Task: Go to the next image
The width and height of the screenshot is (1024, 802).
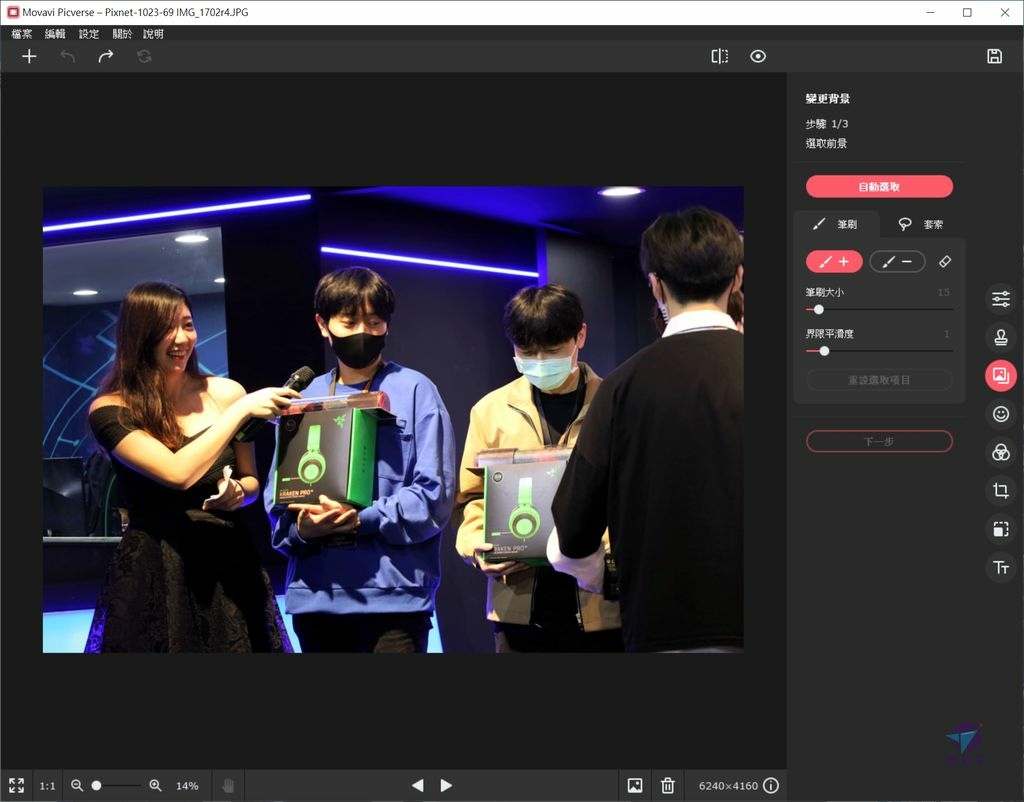Action: pyautogui.click(x=446, y=786)
